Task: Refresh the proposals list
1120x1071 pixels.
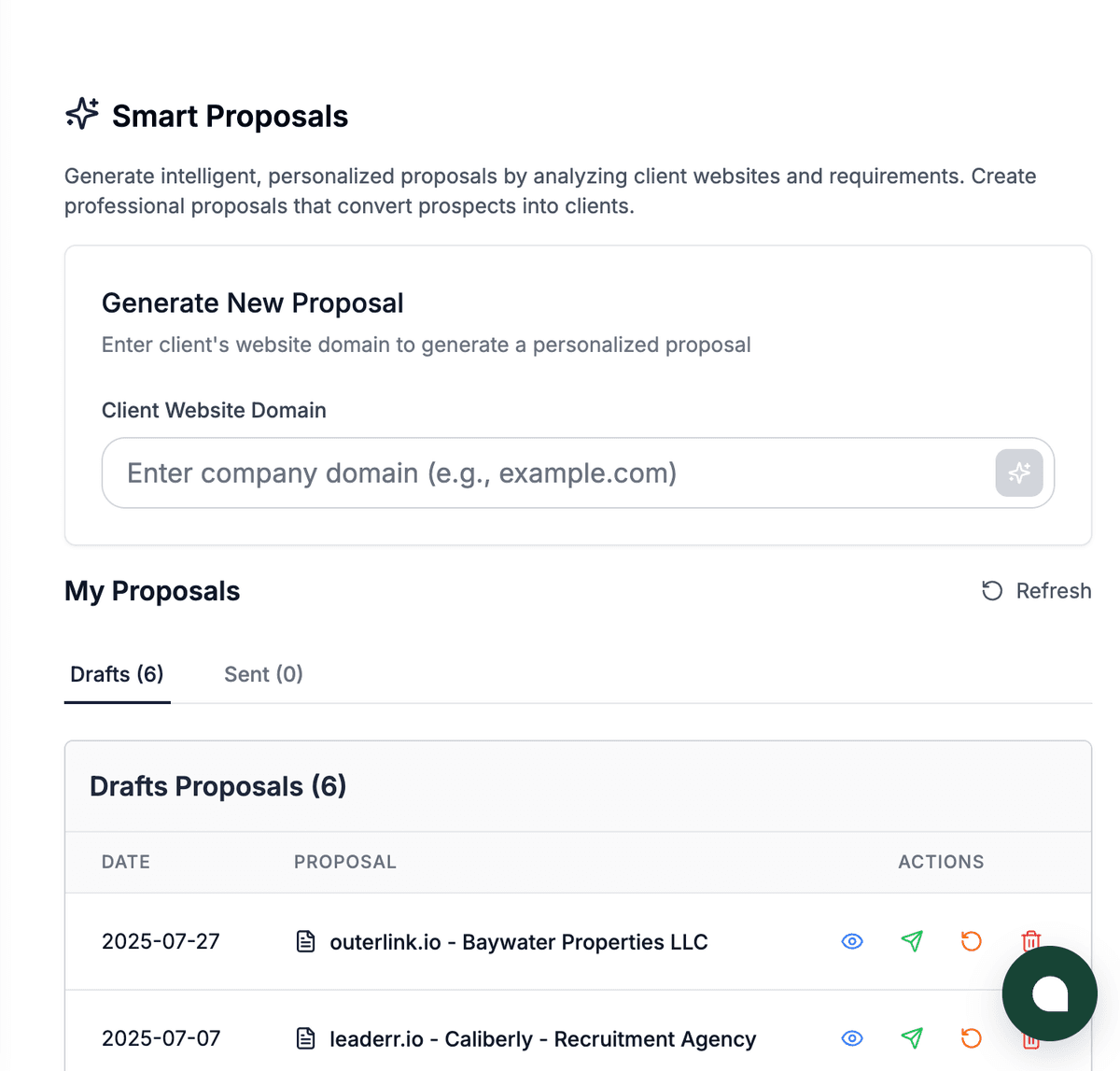Action: tap(1036, 591)
